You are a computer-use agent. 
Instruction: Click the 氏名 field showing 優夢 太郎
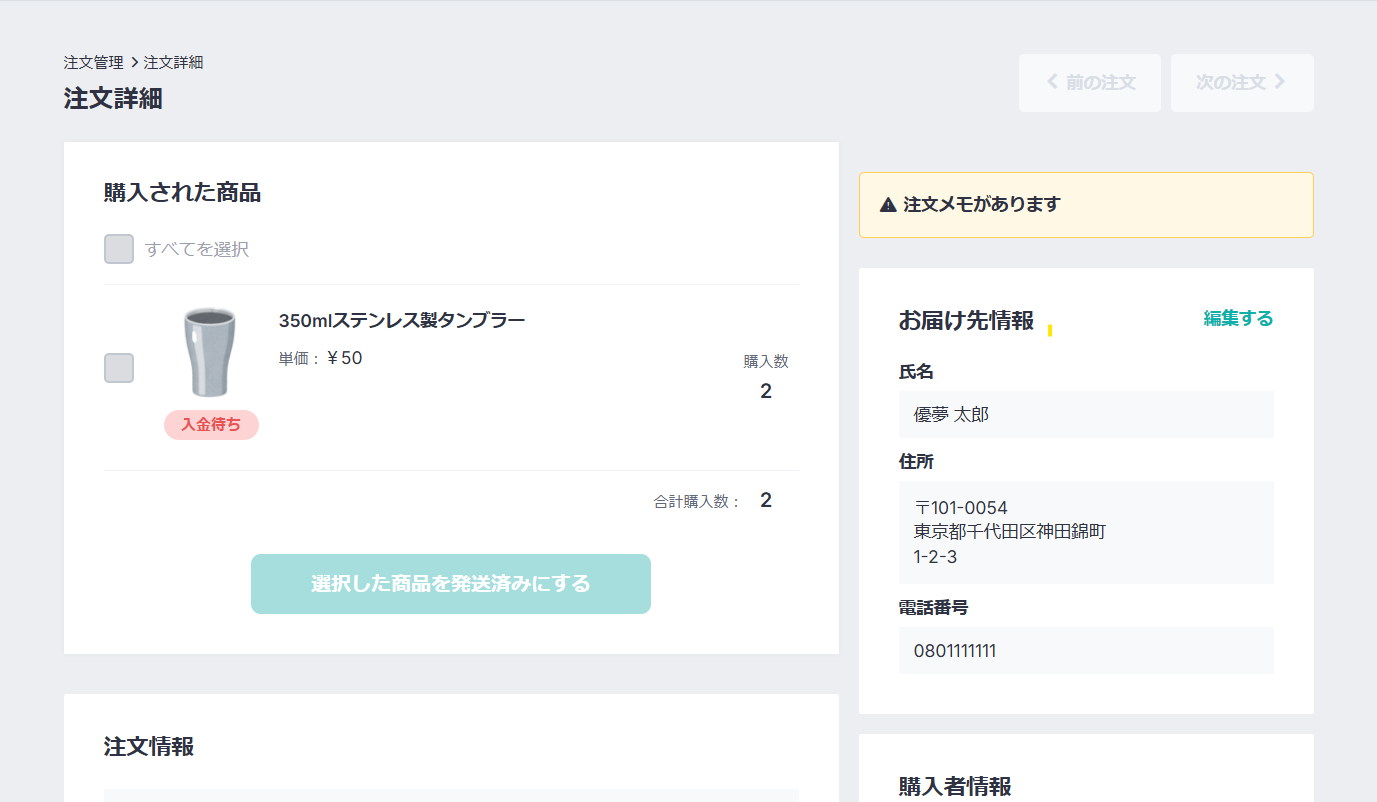click(x=1086, y=414)
